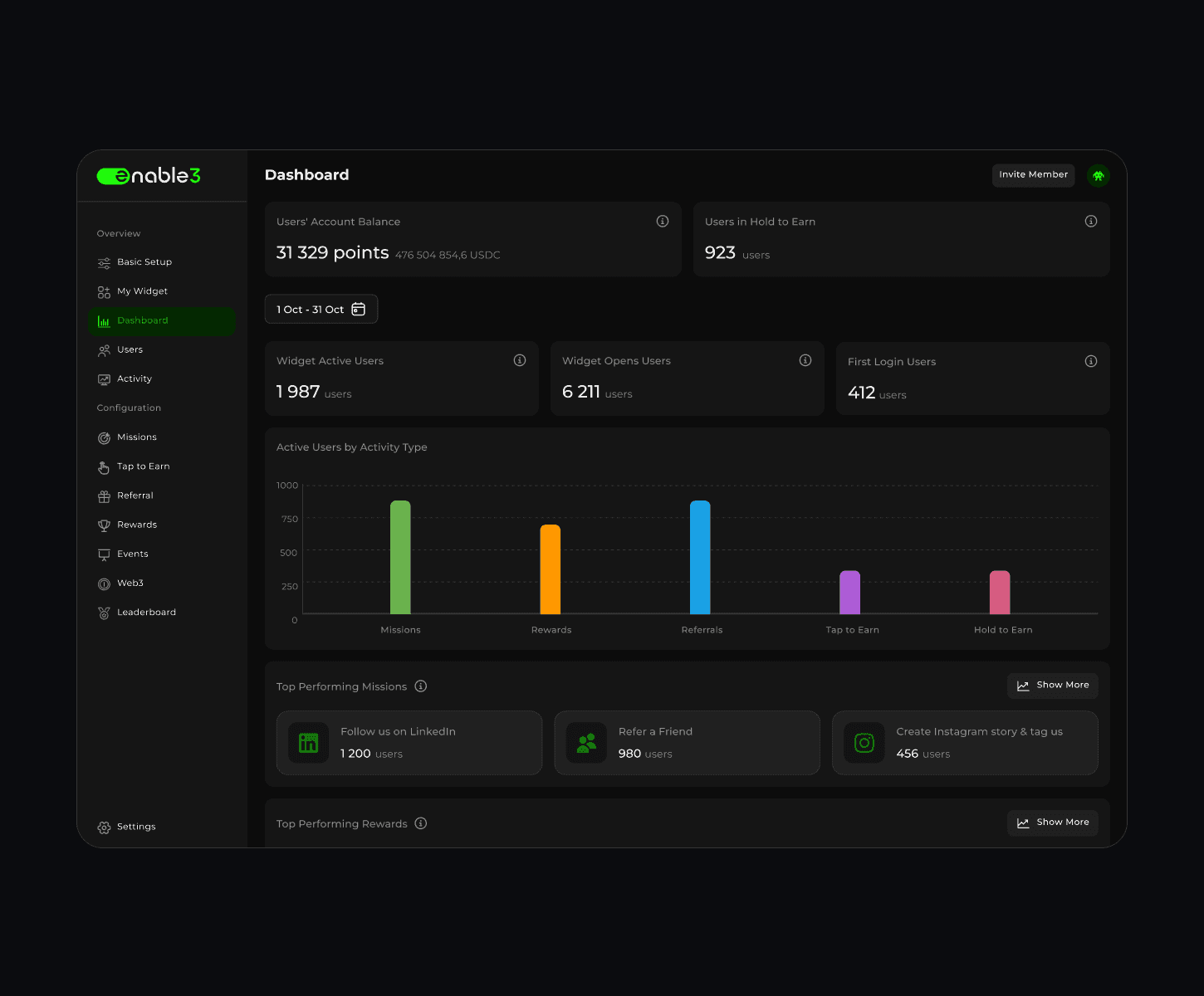Click the info icon on Users in Hold to Earn
Viewport: 1204px width, 996px height.
(x=1091, y=221)
